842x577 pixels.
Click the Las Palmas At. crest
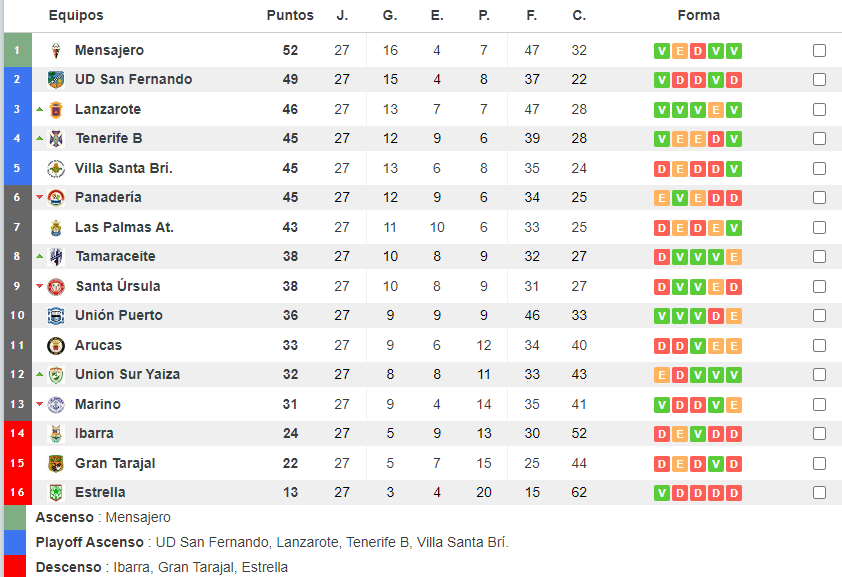(x=56, y=227)
